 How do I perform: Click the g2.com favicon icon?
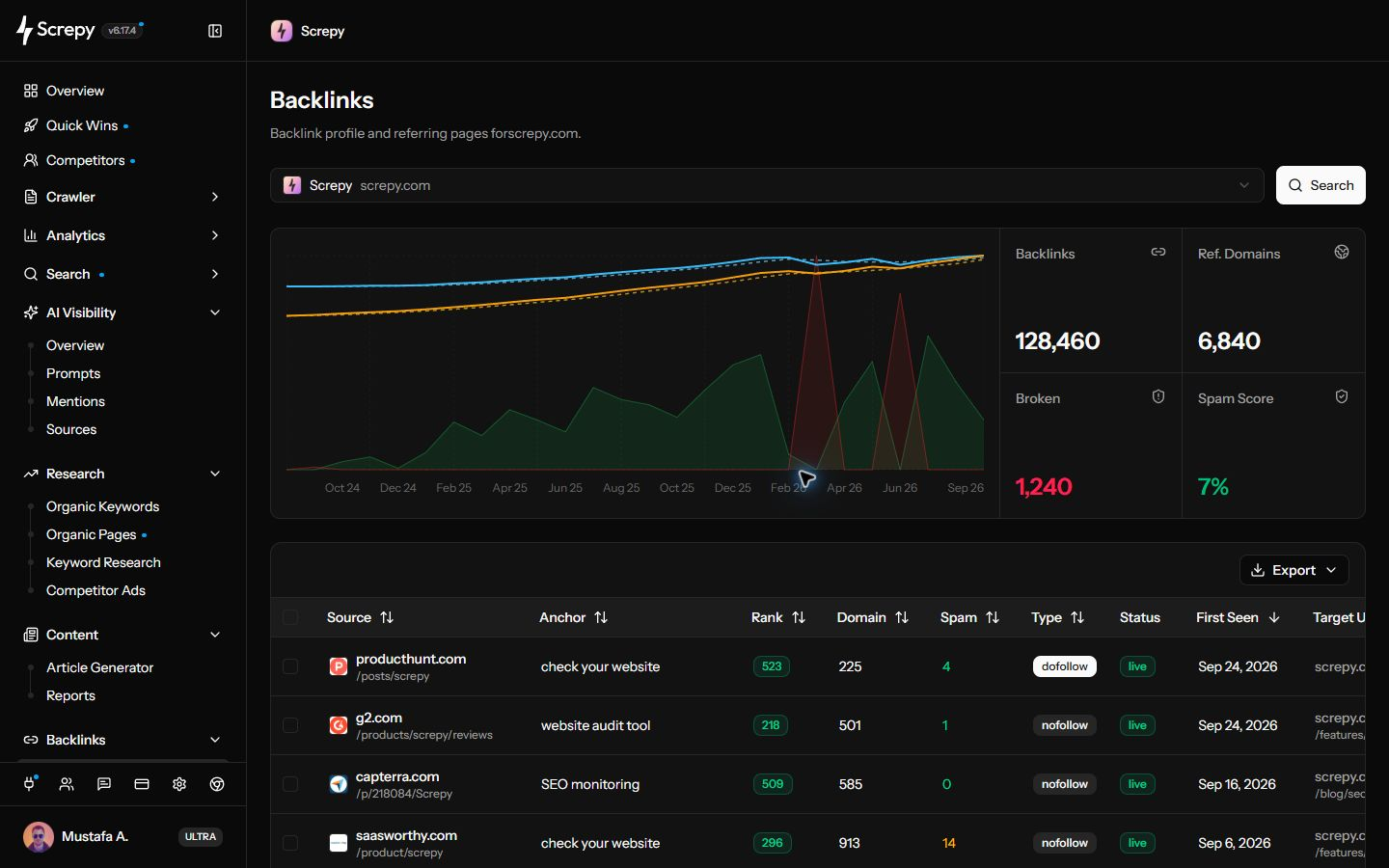[339, 725]
